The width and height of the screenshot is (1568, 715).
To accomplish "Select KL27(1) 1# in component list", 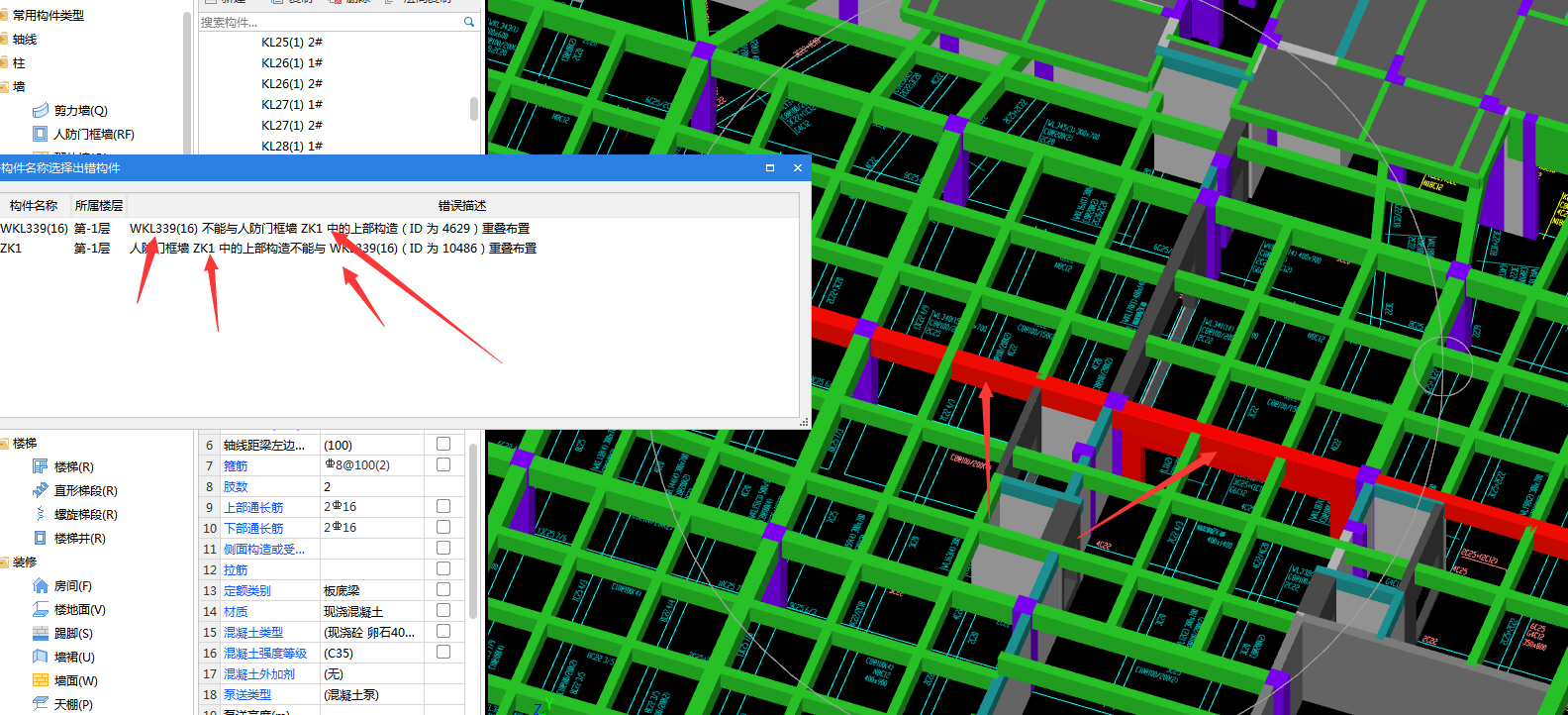I will tap(292, 104).
